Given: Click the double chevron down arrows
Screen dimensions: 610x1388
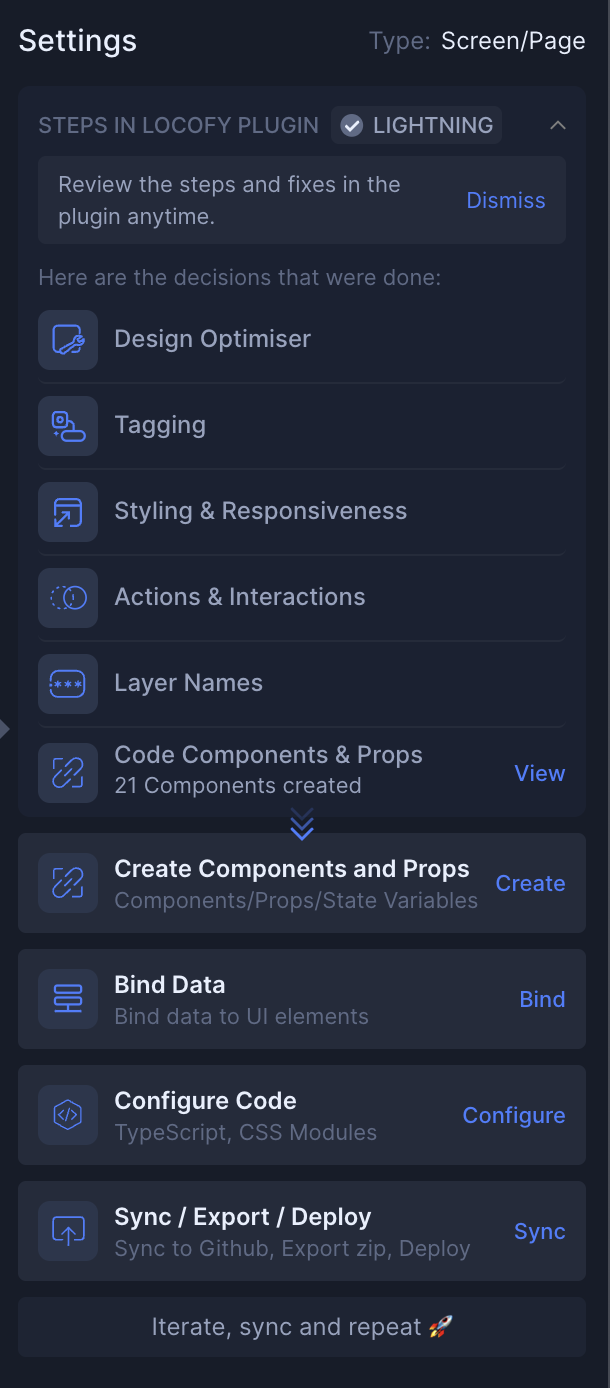Looking at the screenshot, I should [302, 824].
